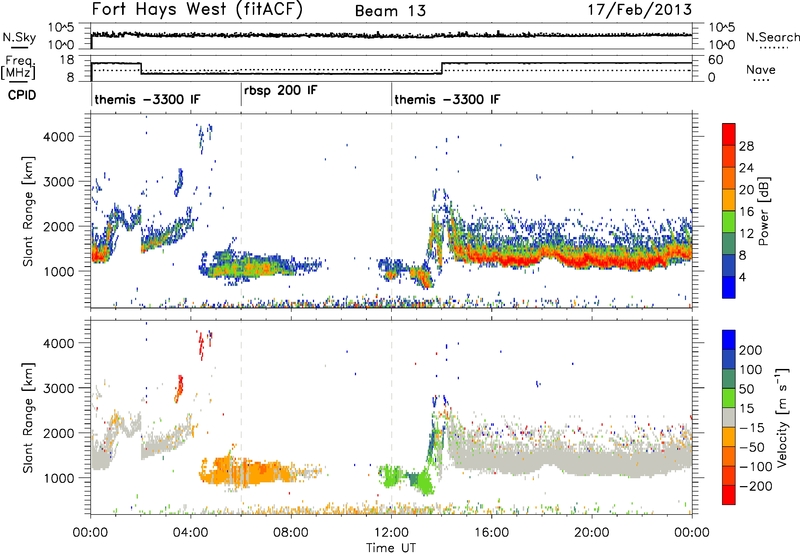
Task: Click the '12:00' time tick label
Action: 391,532
